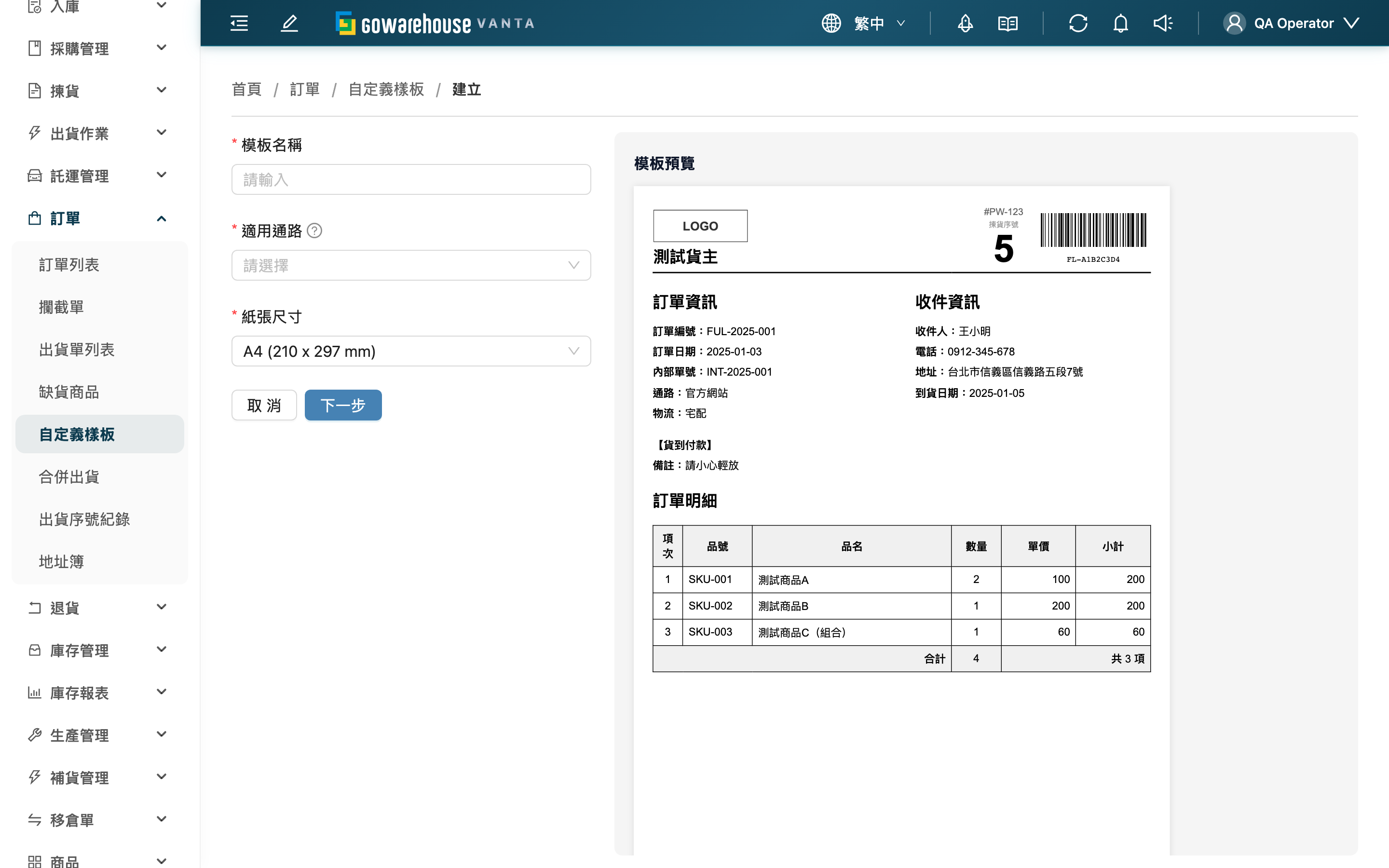Collapse the sidebar menu toggle icon

point(239,24)
